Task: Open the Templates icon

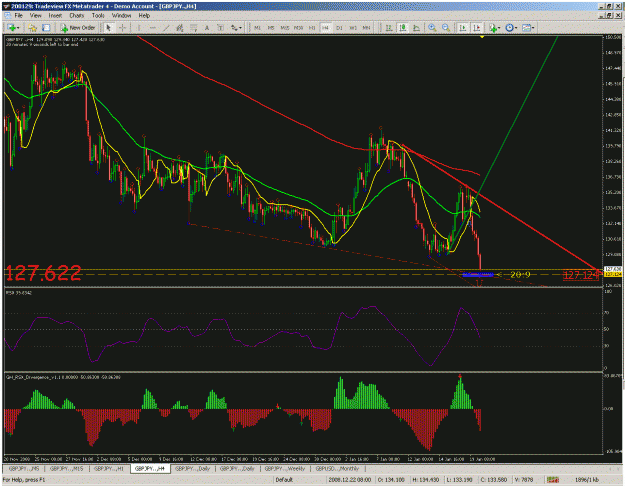Action: [x=527, y=28]
